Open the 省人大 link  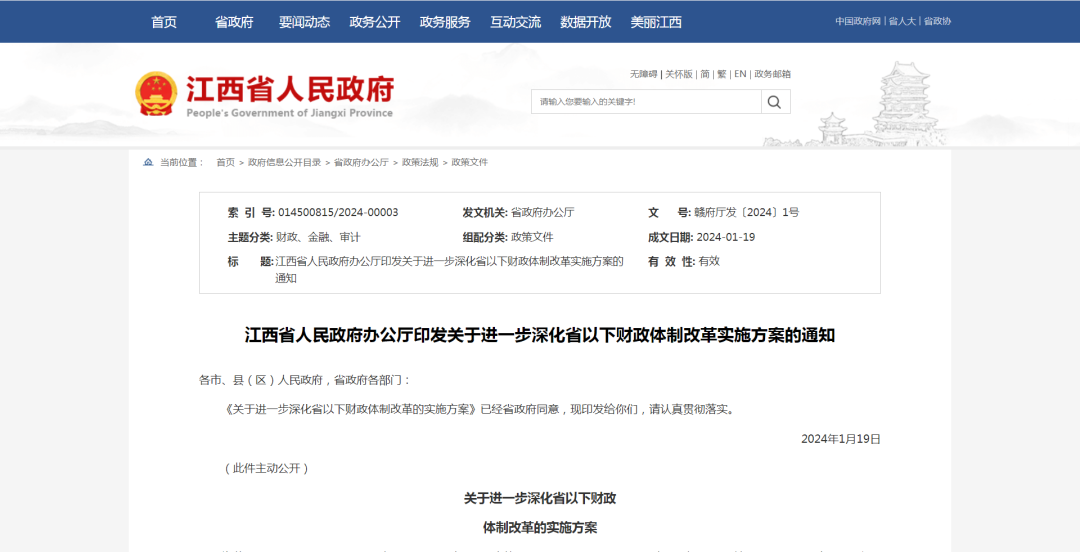coord(902,21)
